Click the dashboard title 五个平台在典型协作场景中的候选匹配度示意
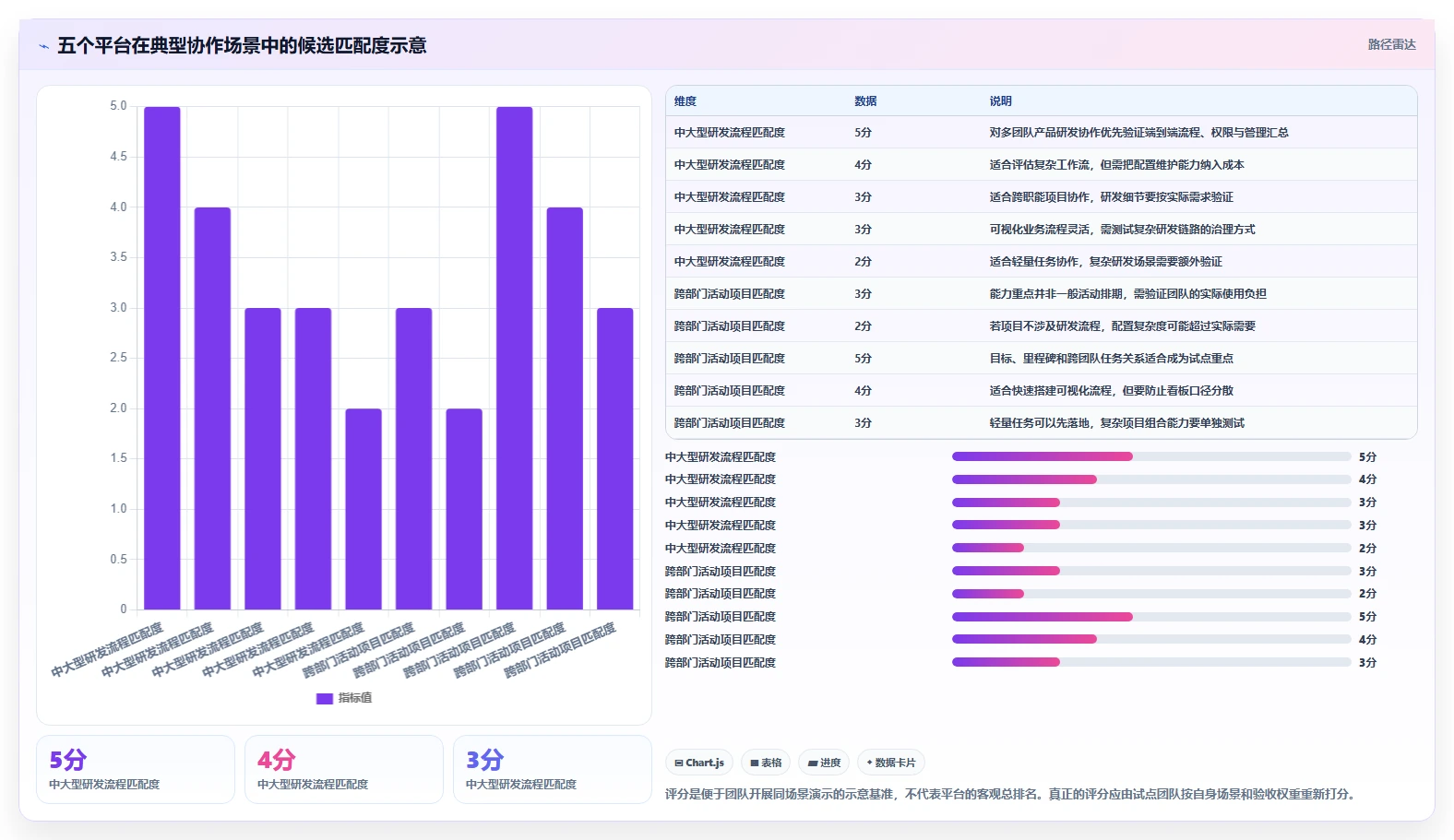This screenshot has height=840, width=1454. pyautogui.click(x=242, y=45)
